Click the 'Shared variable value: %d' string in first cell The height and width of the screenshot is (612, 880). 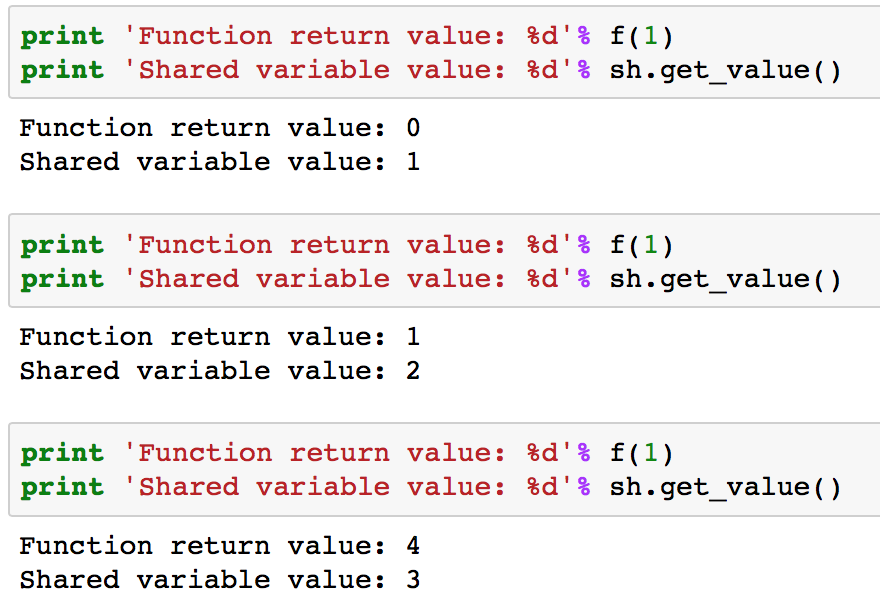[348, 70]
